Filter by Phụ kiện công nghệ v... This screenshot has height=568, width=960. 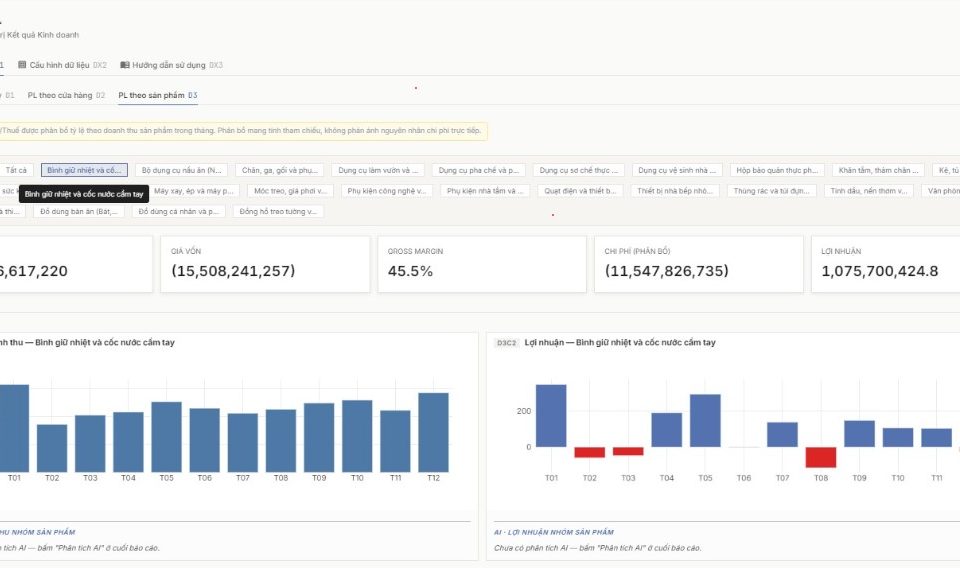pos(387,191)
